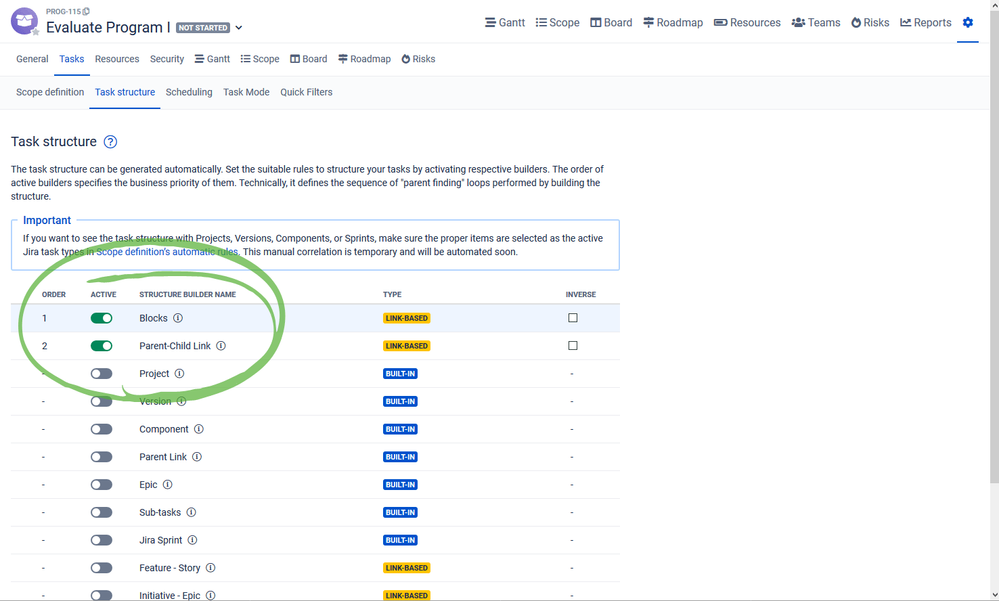Show info for Initiative - Epic builder
This screenshot has height=601, width=999.
point(210,595)
